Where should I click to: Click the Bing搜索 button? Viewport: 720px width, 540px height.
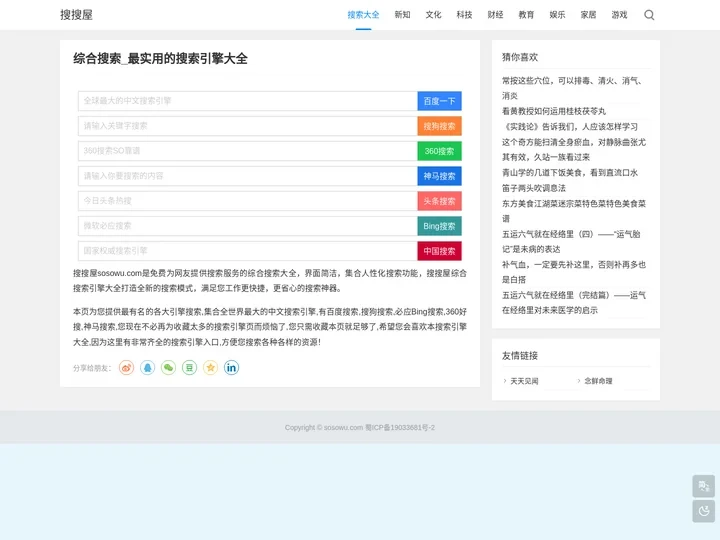click(x=439, y=226)
